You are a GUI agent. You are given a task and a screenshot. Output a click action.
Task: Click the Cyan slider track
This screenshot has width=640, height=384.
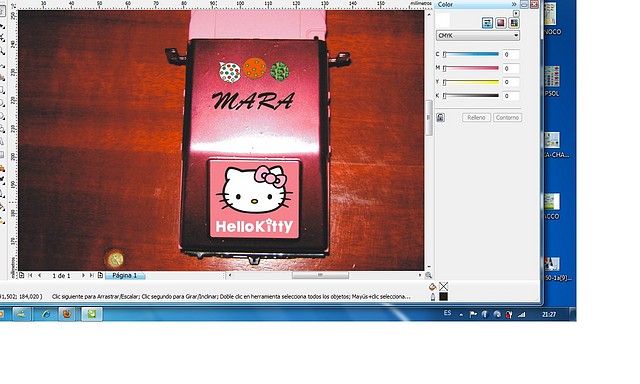tap(471, 54)
